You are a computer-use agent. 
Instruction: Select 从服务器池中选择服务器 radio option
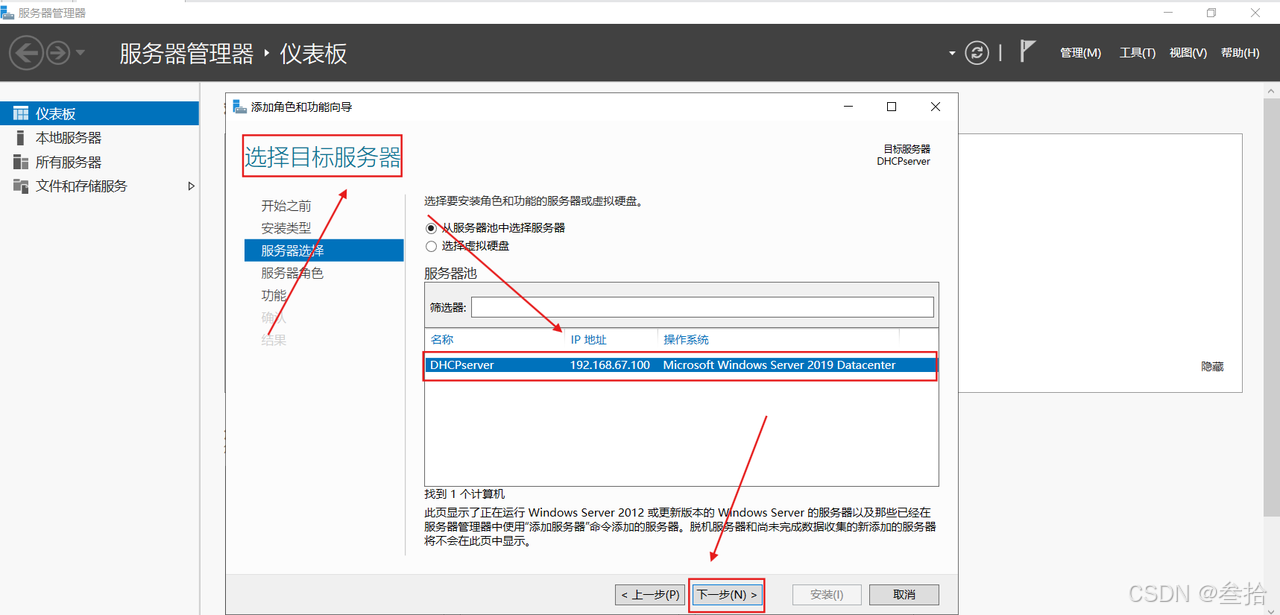pos(431,228)
